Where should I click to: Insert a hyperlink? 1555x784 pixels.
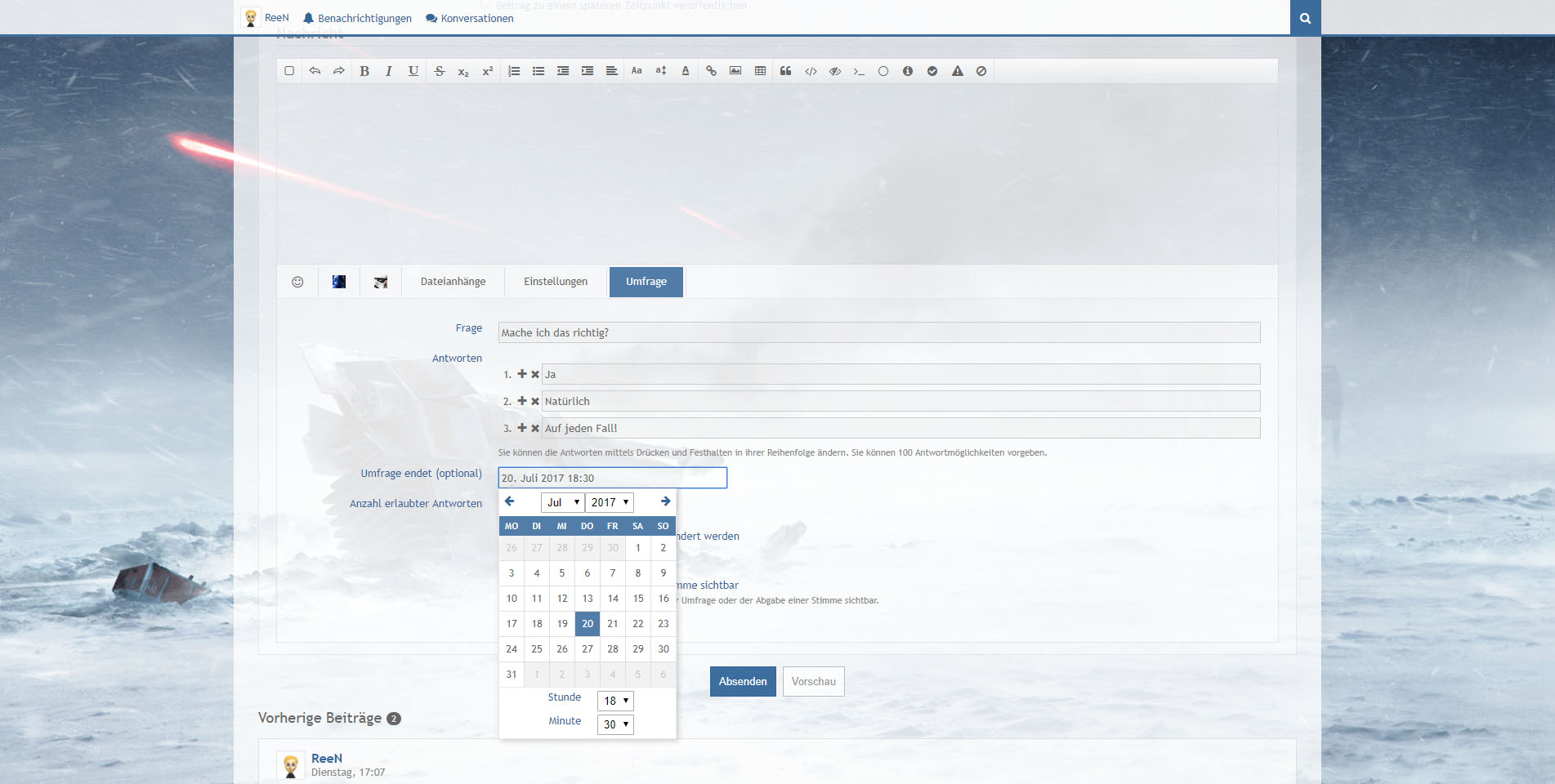[x=712, y=71]
